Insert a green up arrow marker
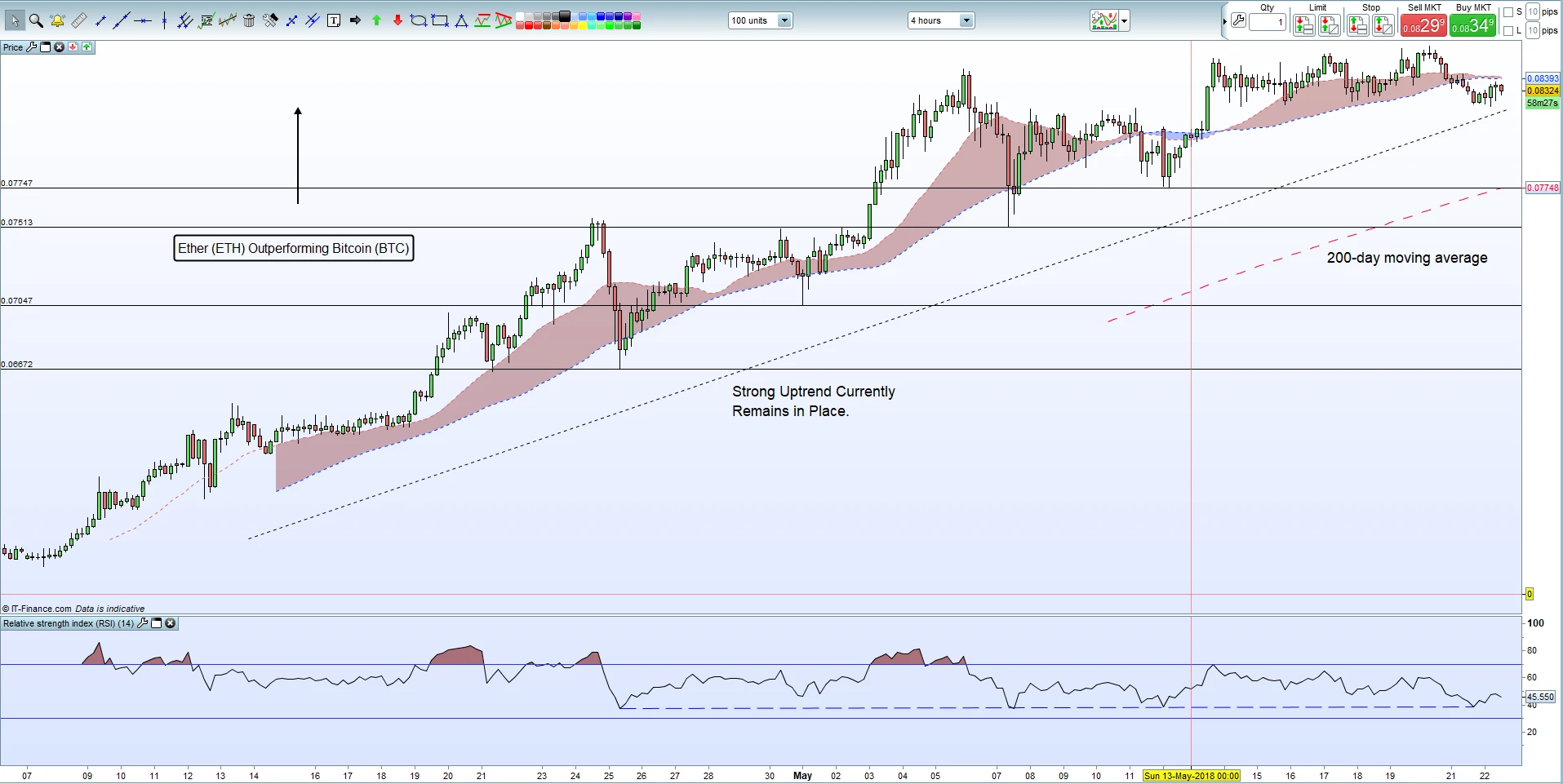Screen dimensions: 1563x784 click(376, 20)
